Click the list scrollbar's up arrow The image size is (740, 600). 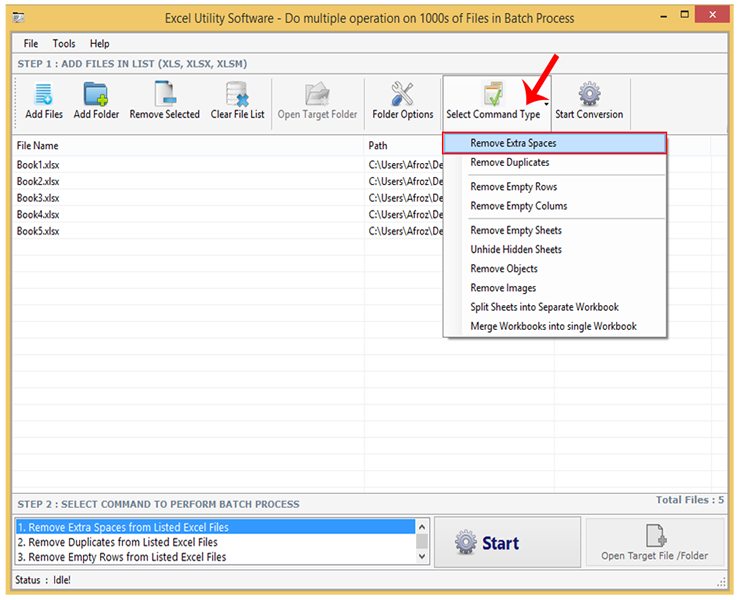click(x=422, y=526)
